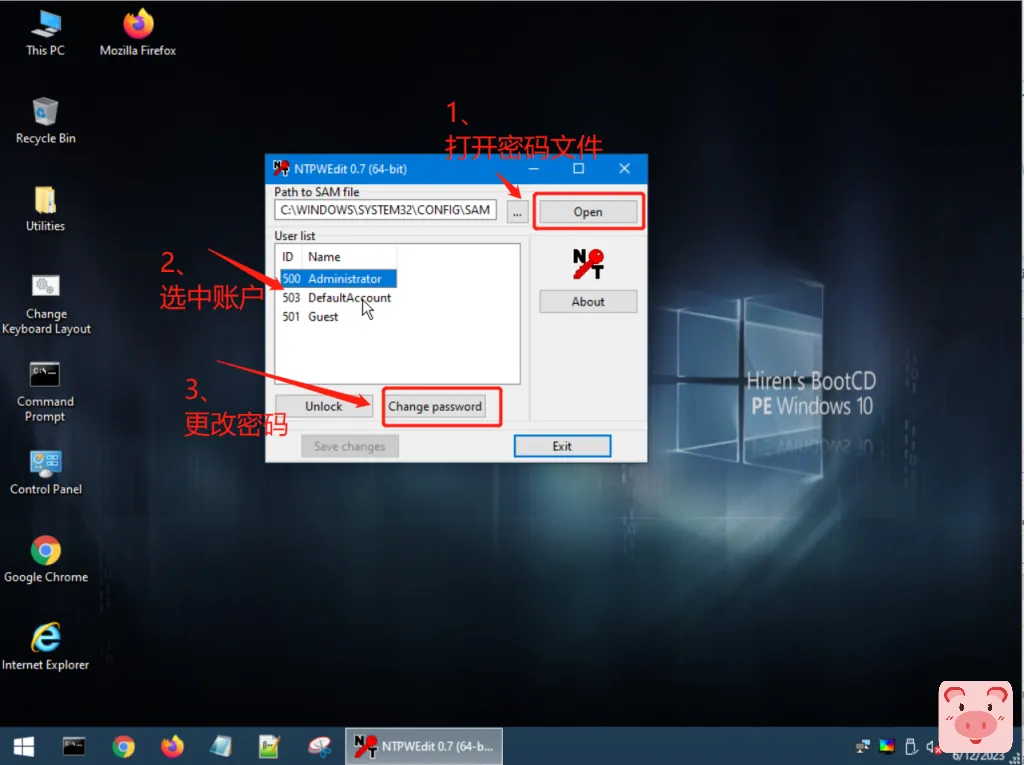Screen dimensions: 1024x765
Task: Click the Save changes button
Action: pyautogui.click(x=349, y=446)
